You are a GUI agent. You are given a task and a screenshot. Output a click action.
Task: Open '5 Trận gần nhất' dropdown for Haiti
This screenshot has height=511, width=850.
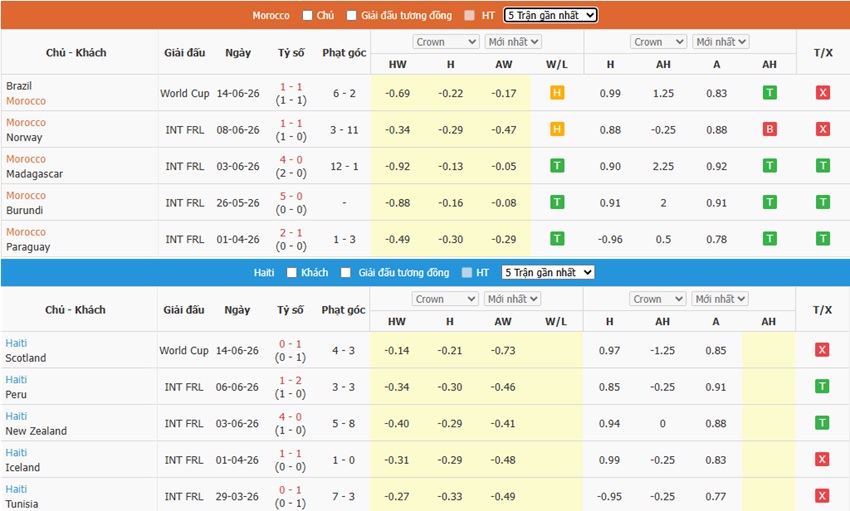coord(548,273)
